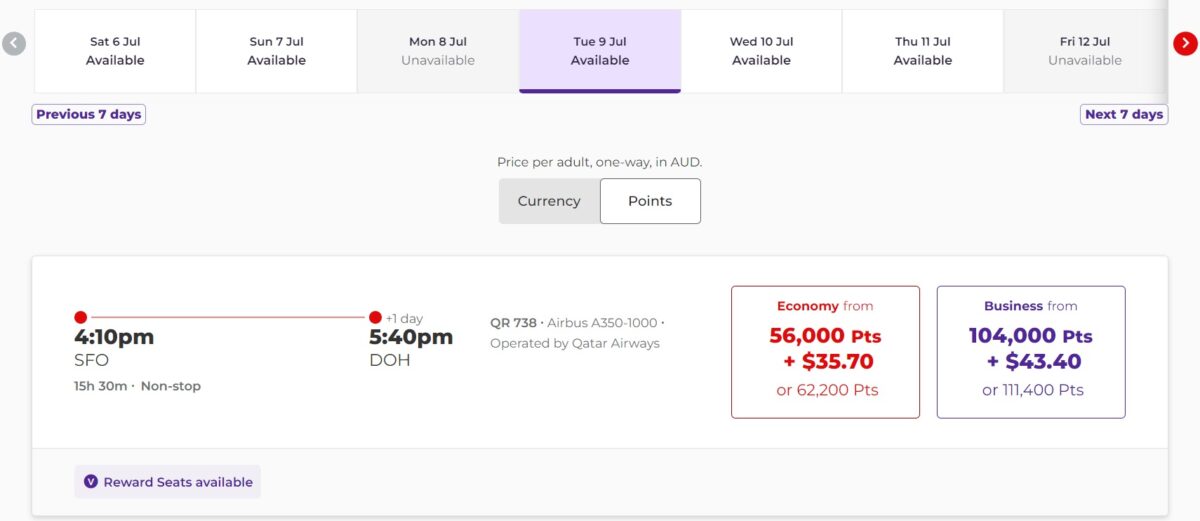Go to Previous 7 days
The image size is (1200, 521).
click(x=89, y=114)
